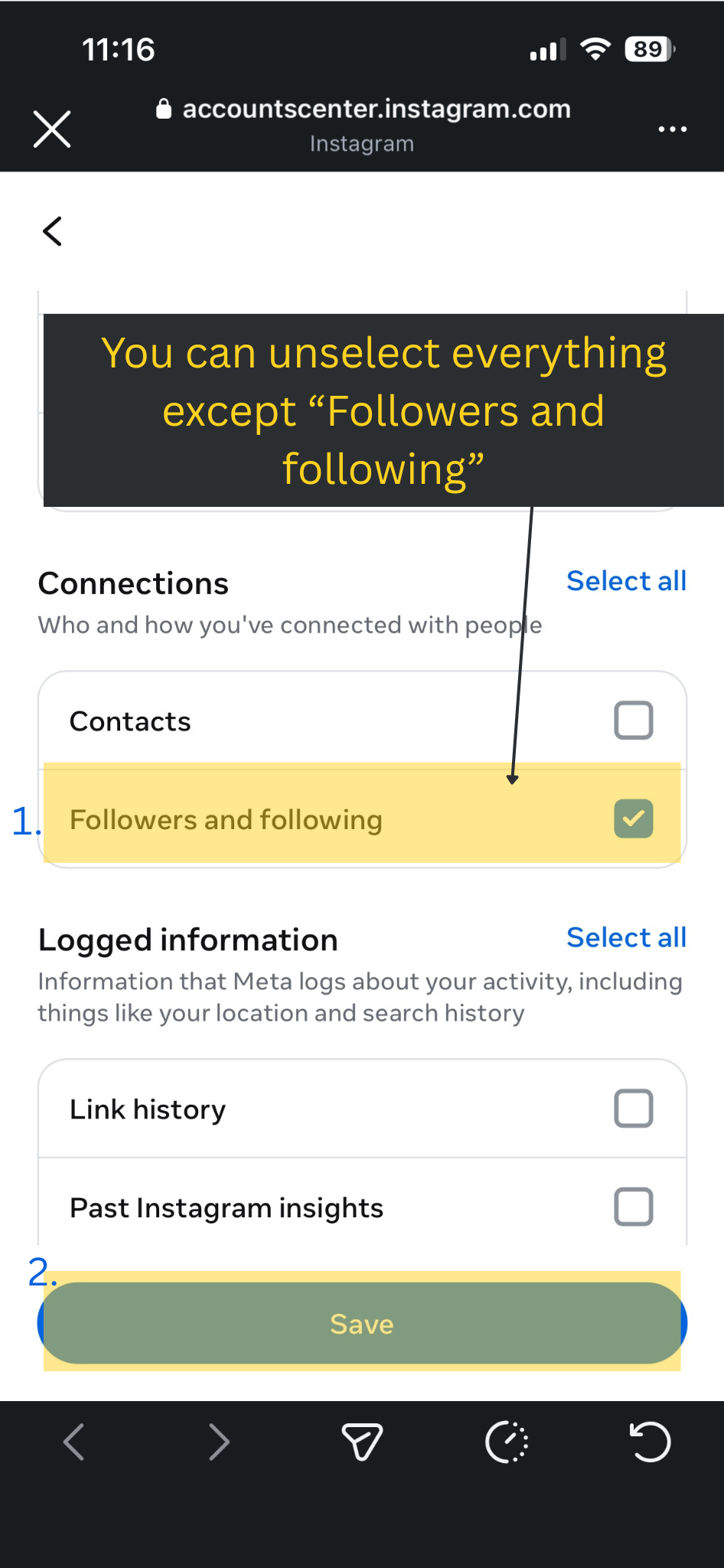The width and height of the screenshot is (724, 1568).
Task: Tap the Followers and following row label
Action: click(226, 819)
